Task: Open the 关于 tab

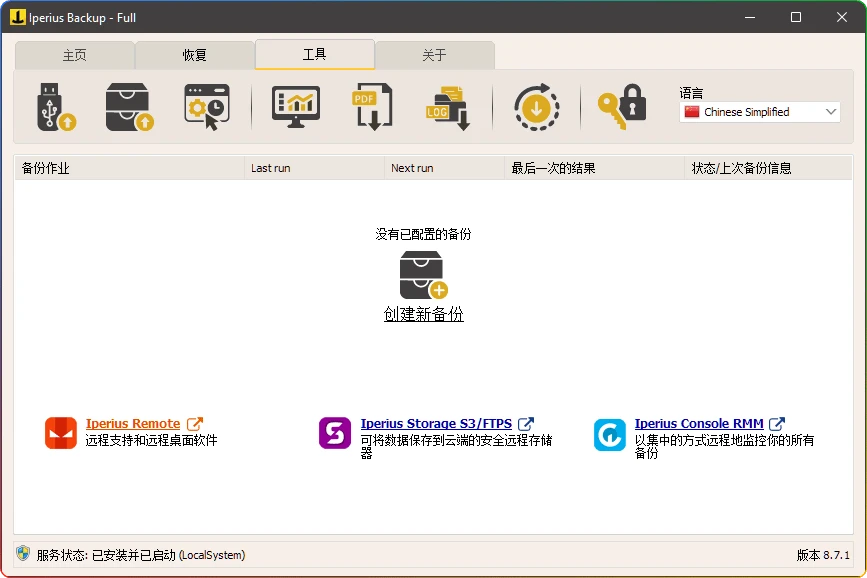Action: pos(435,55)
